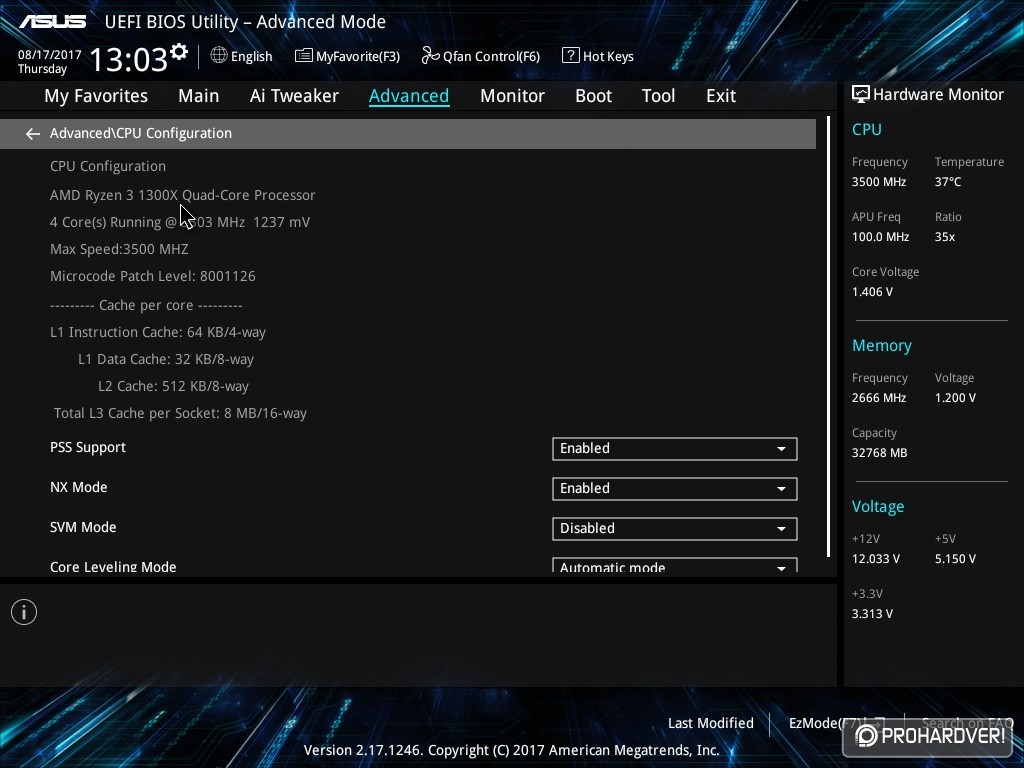Open the NX Mode dropdown
1024x768 pixels.
[x=675, y=488]
